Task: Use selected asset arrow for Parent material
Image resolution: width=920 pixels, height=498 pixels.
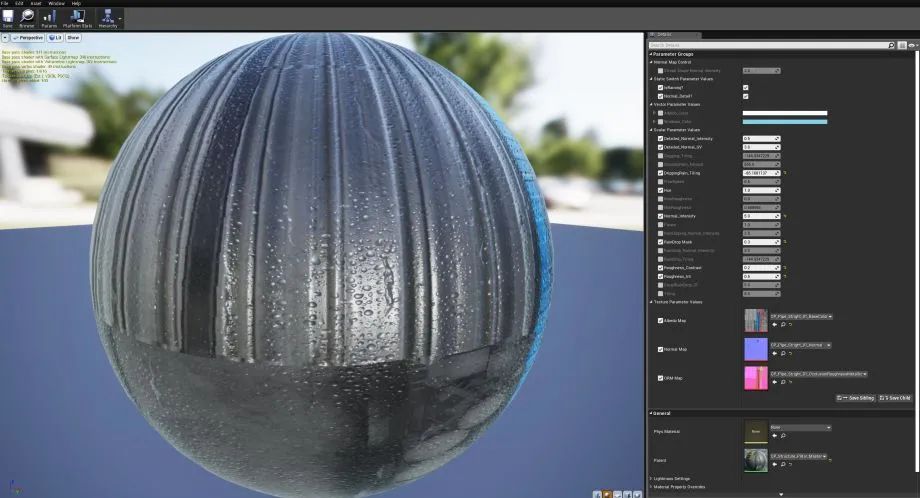Action: point(774,464)
